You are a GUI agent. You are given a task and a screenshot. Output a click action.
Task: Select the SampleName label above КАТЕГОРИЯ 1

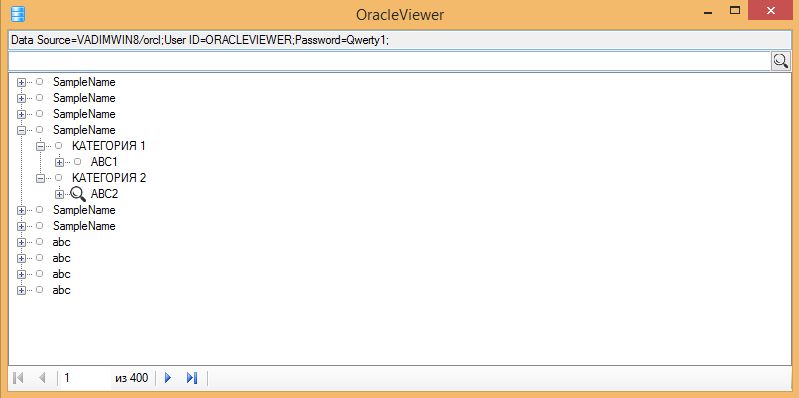(x=84, y=130)
